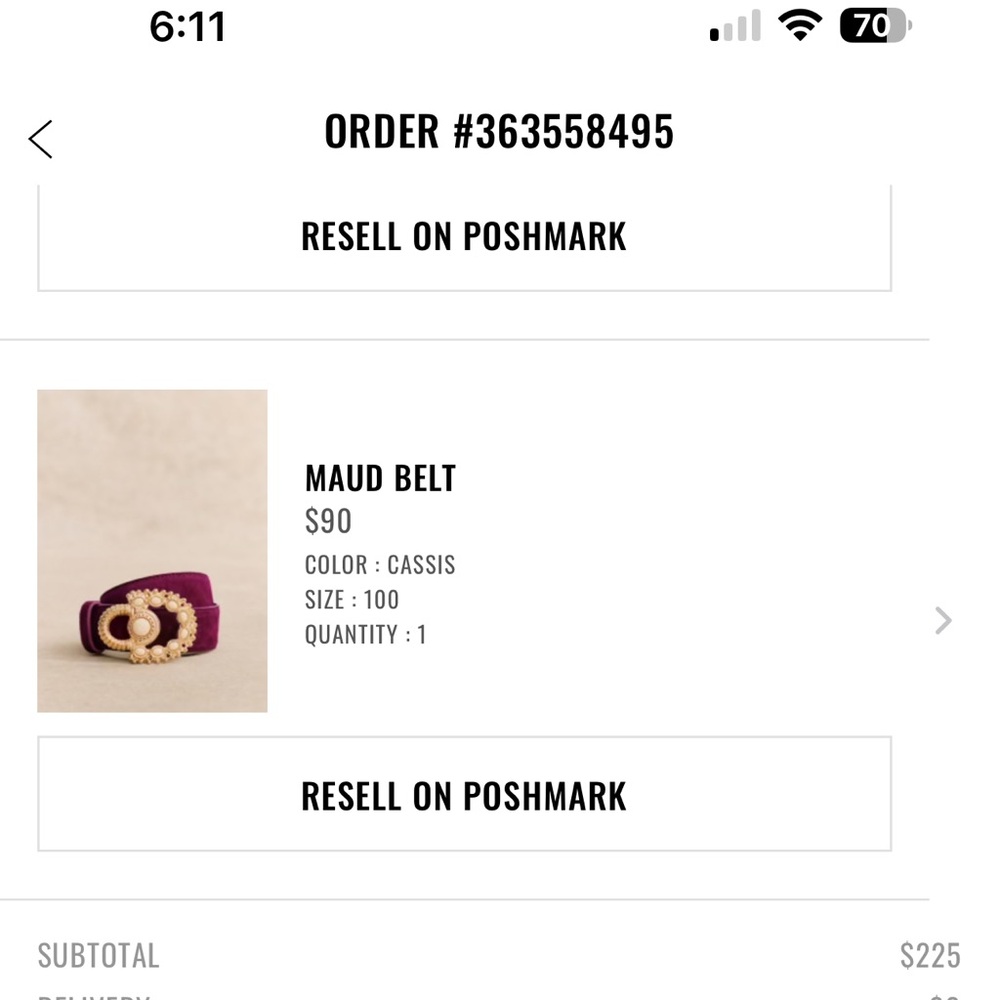
Task: Tap the Wi-Fi icon in the status bar
Action: point(800,25)
